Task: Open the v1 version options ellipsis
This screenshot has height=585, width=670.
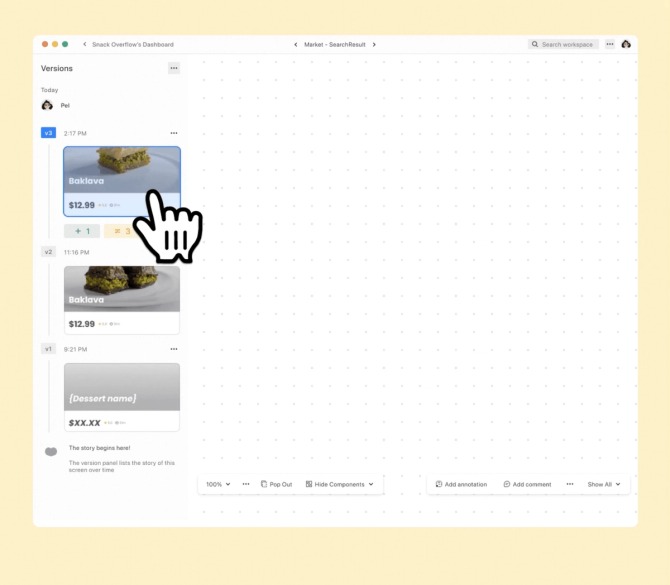Action: coord(173,349)
